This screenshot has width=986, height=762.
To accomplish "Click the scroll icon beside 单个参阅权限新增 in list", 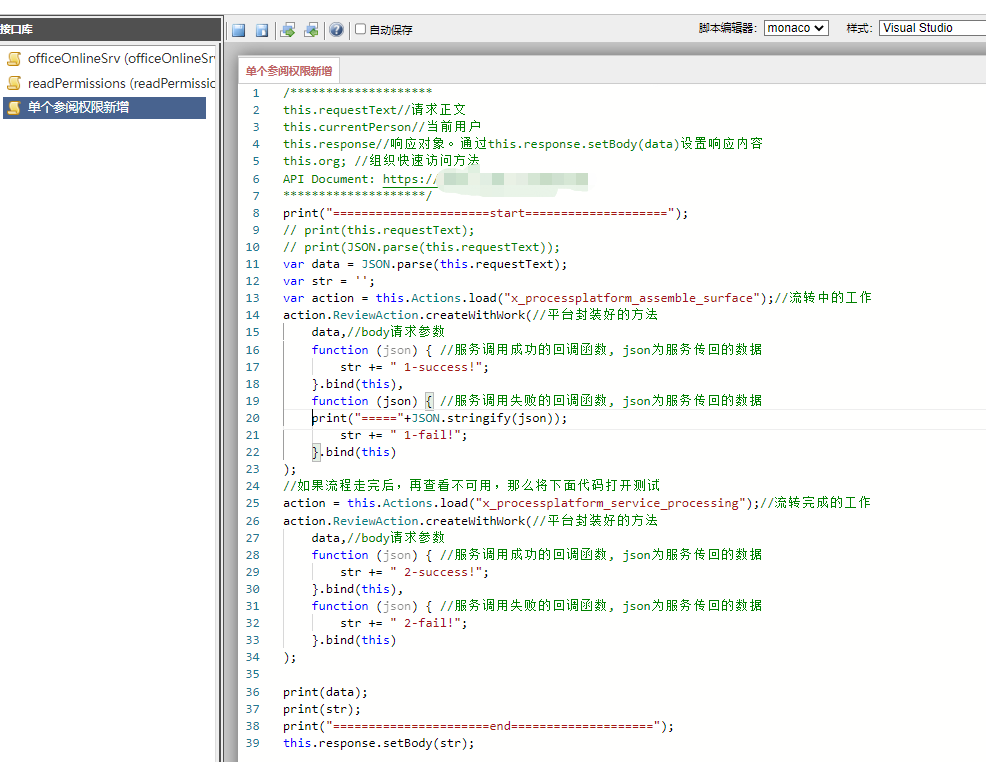I will pyautogui.click(x=14, y=108).
